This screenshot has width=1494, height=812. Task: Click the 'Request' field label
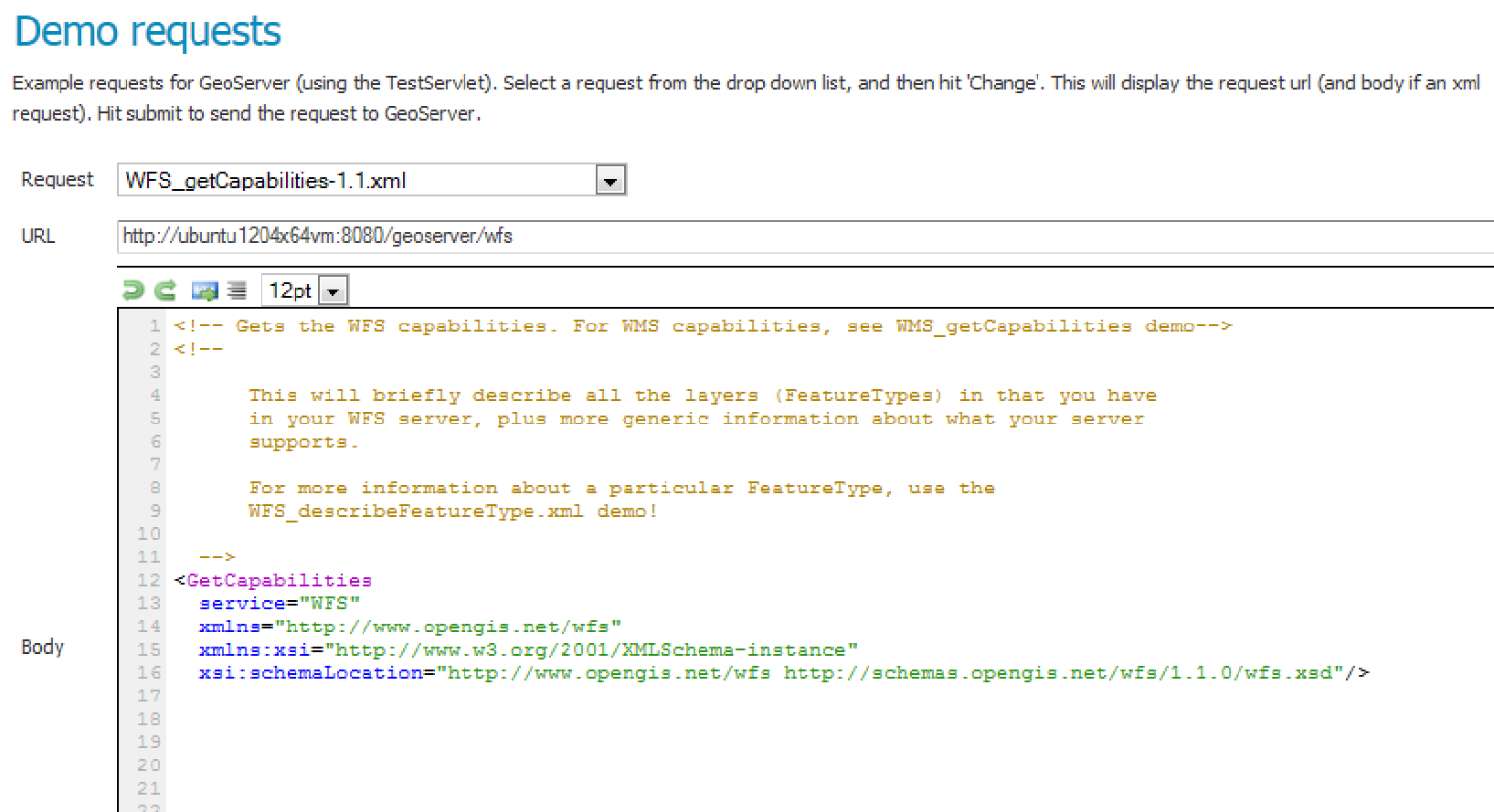57,180
